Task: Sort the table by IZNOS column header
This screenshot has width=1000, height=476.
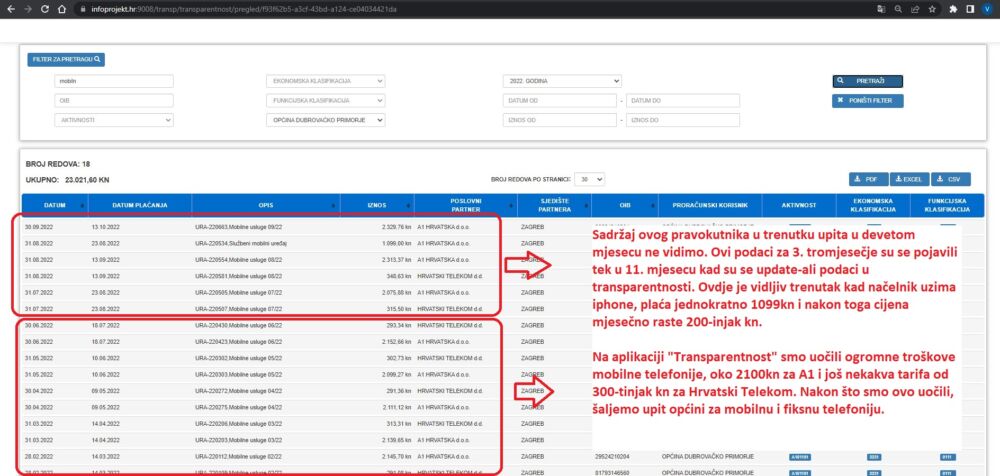Action: (363, 205)
